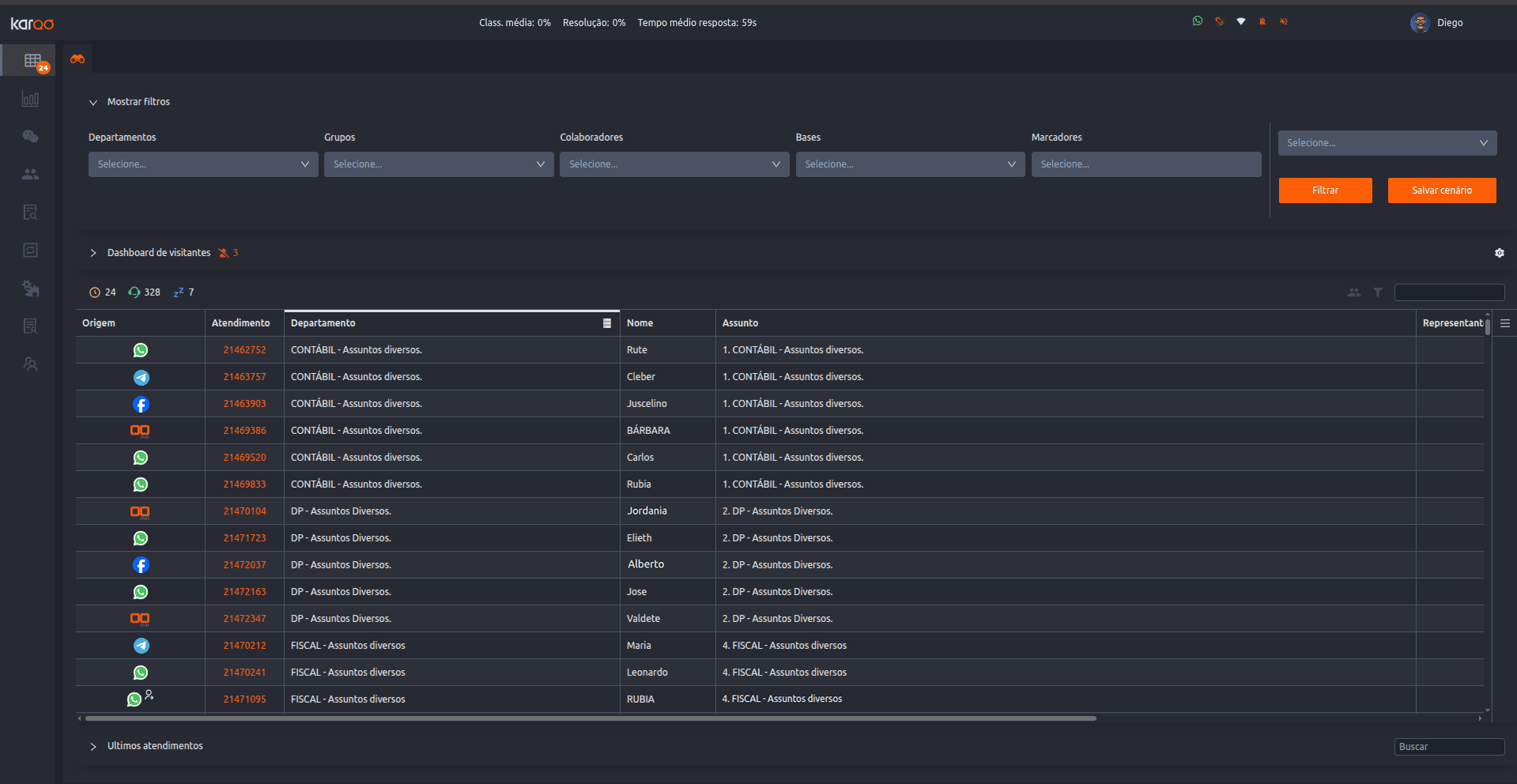Open the Departamentos dropdown

click(x=203, y=164)
